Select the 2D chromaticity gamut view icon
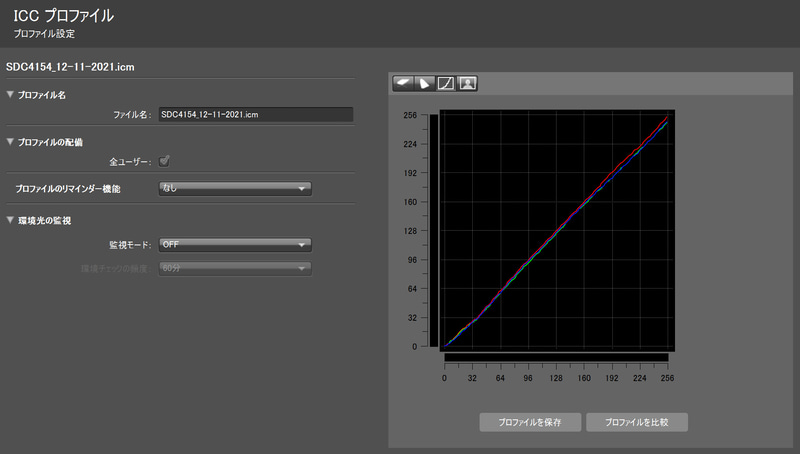Screen dimensions: 800x454 pyautogui.click(x=424, y=83)
